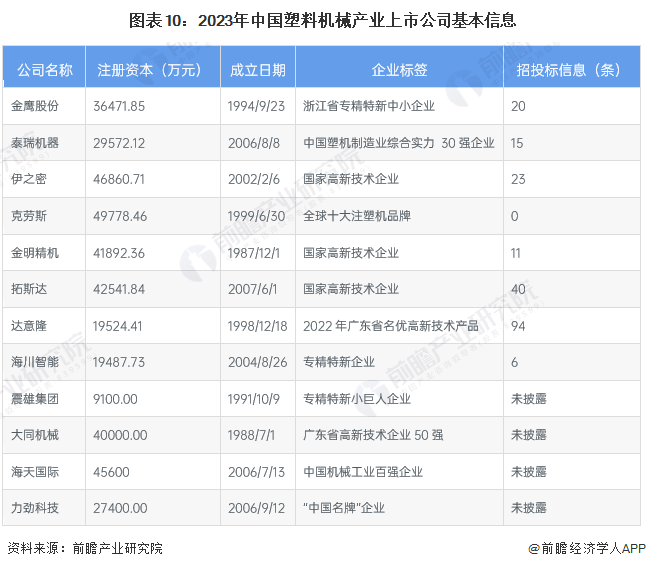Image resolution: width=646 pixels, height=569 pixels.
Task: Click capital value 41892.36
Action: [119, 253]
